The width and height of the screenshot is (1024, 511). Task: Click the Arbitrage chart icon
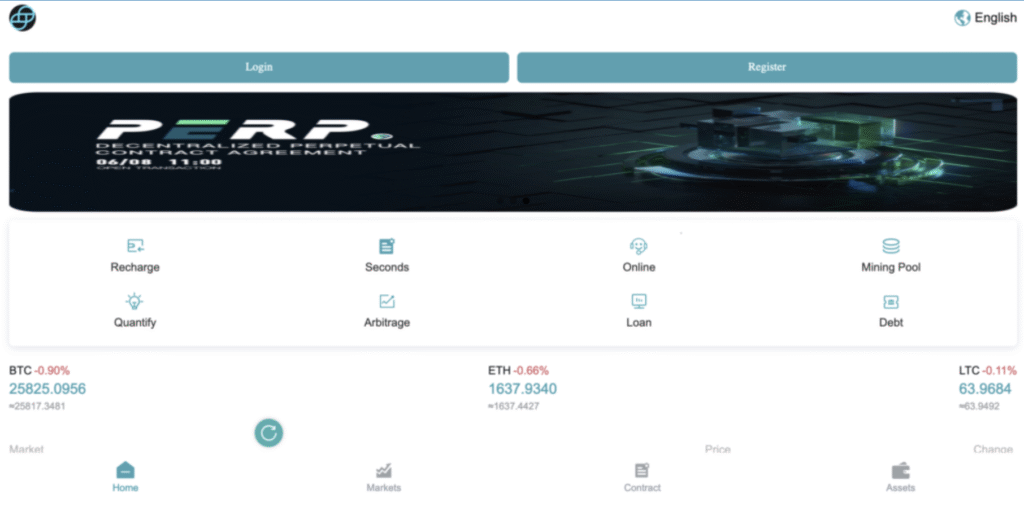387,301
